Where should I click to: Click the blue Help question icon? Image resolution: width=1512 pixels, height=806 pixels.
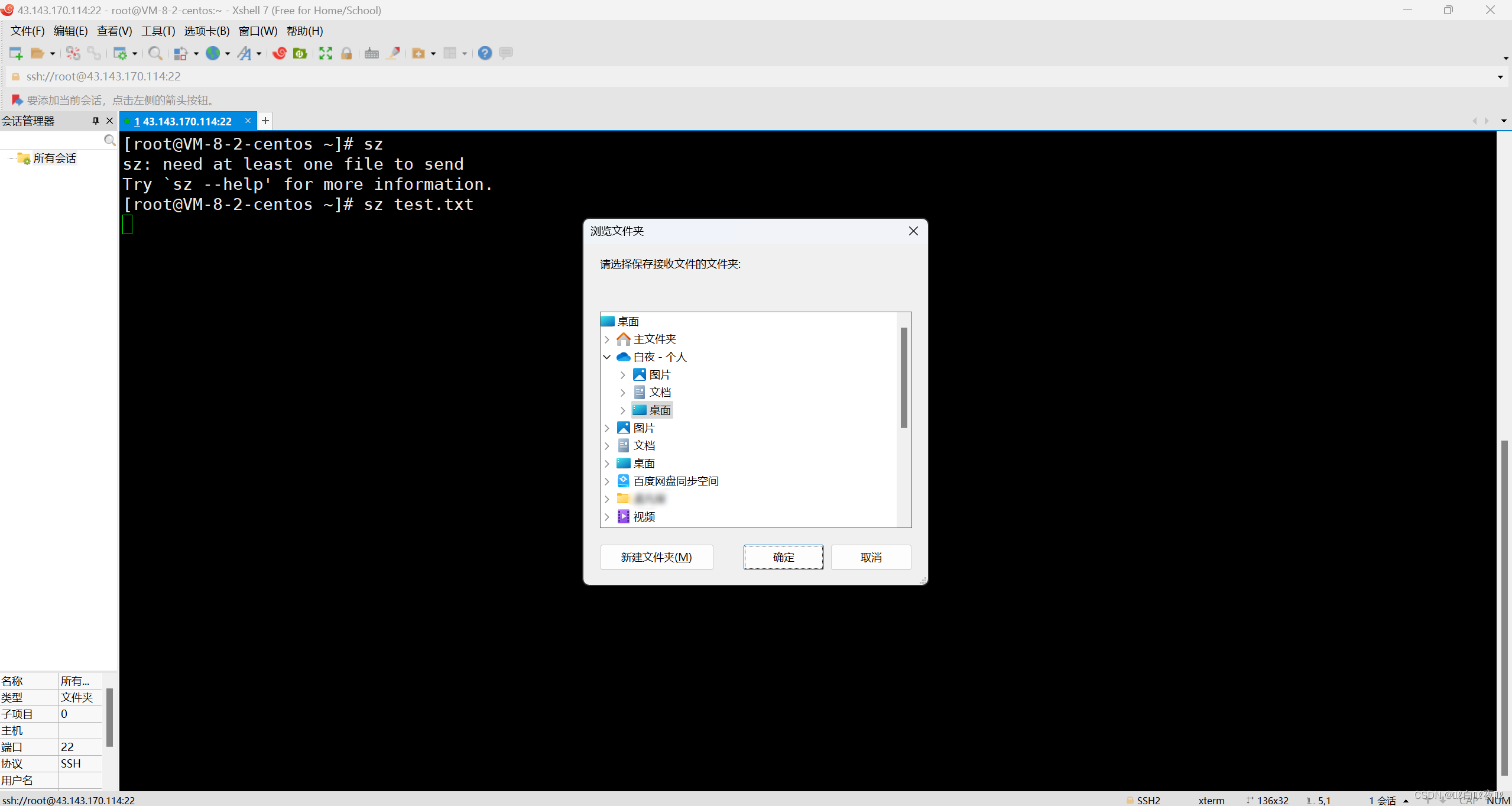tap(485, 53)
